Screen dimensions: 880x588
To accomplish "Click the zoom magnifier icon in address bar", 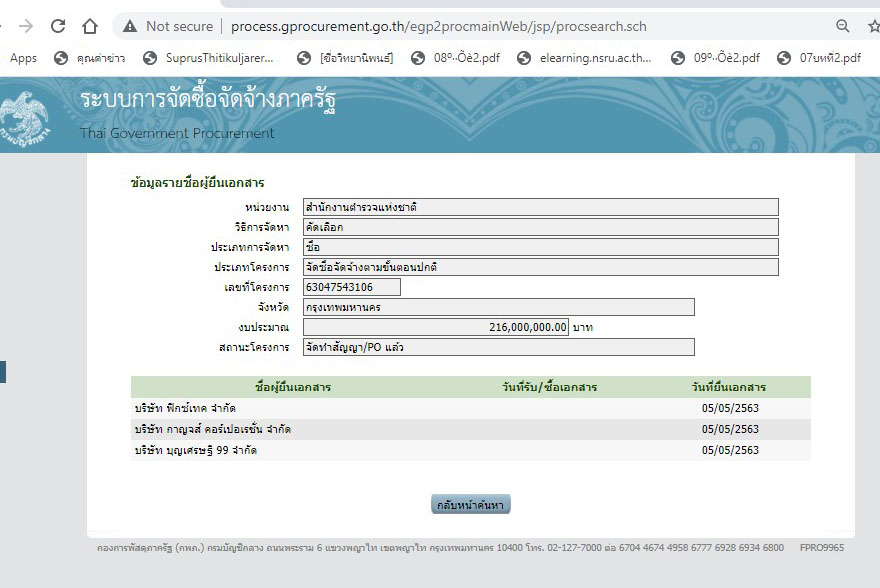I will (843, 26).
